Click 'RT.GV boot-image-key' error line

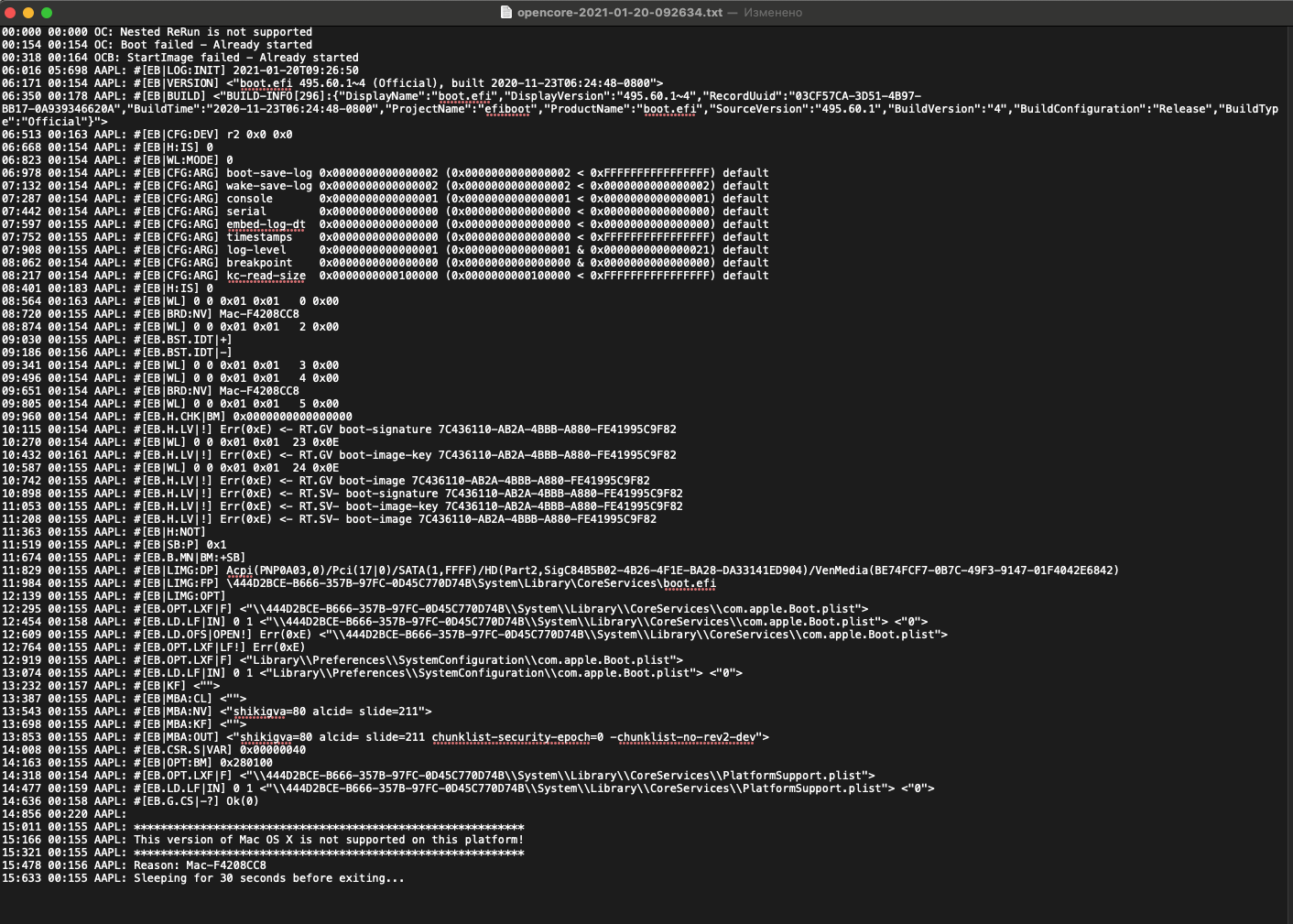pyautogui.click(x=339, y=455)
